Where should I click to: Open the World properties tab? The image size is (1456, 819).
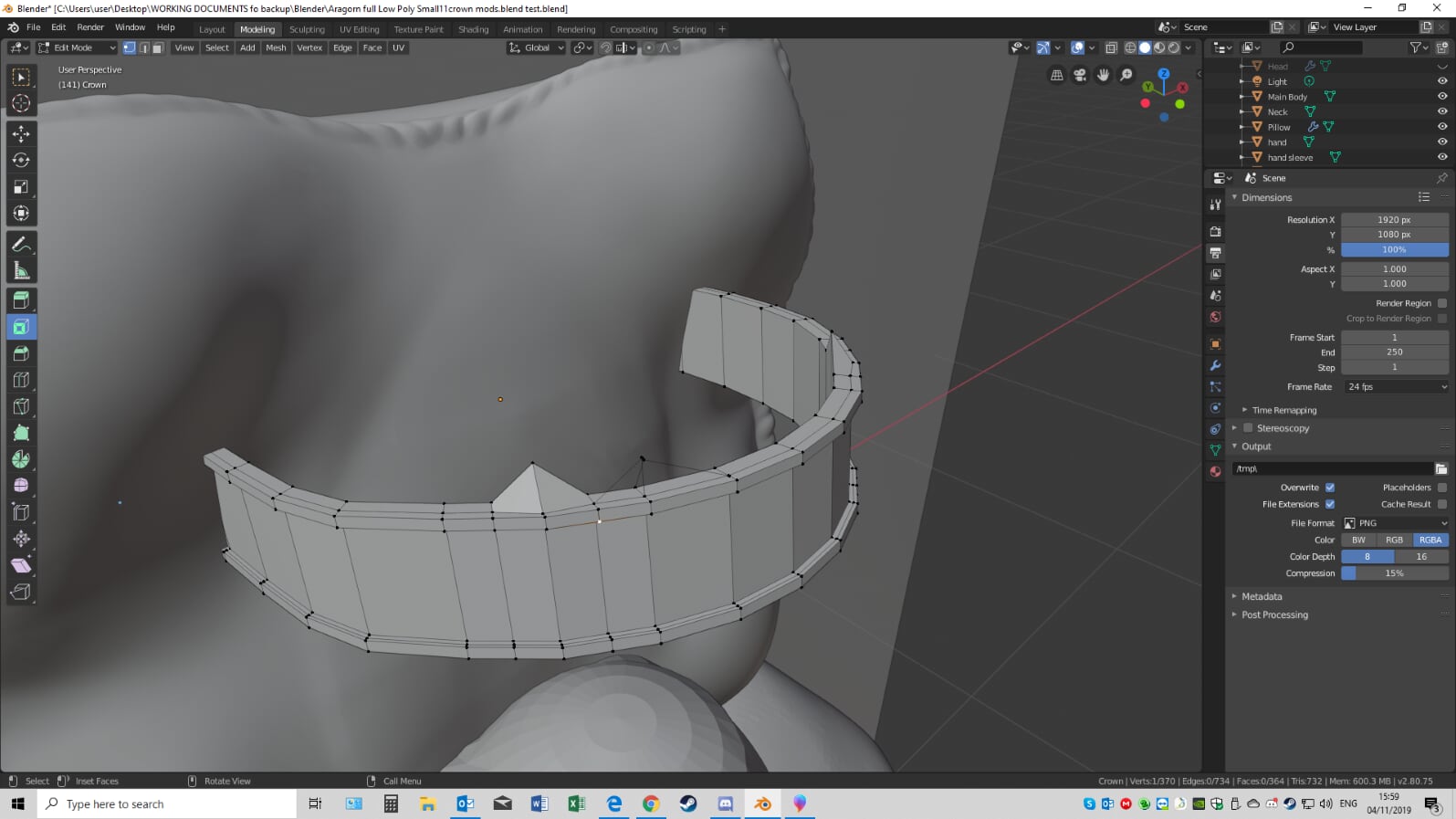[x=1215, y=317]
